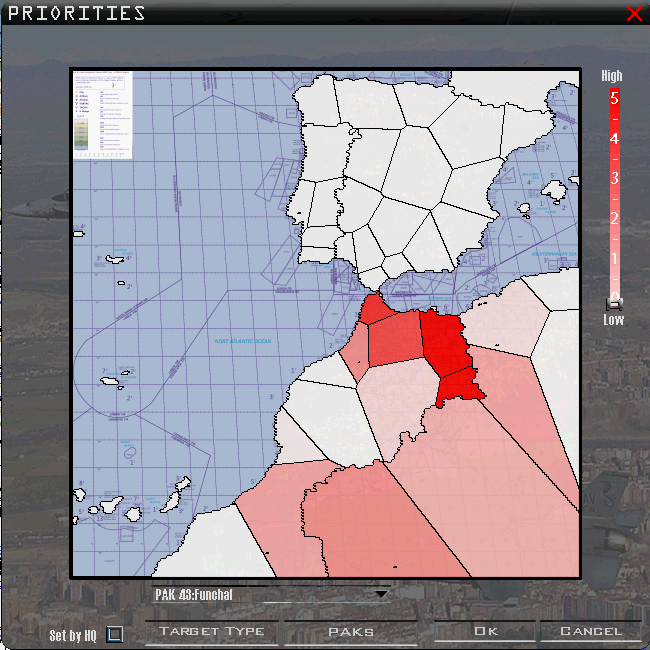The height and width of the screenshot is (650, 650).
Task: Click the map legend thumbnail in corner
Action: click(103, 114)
